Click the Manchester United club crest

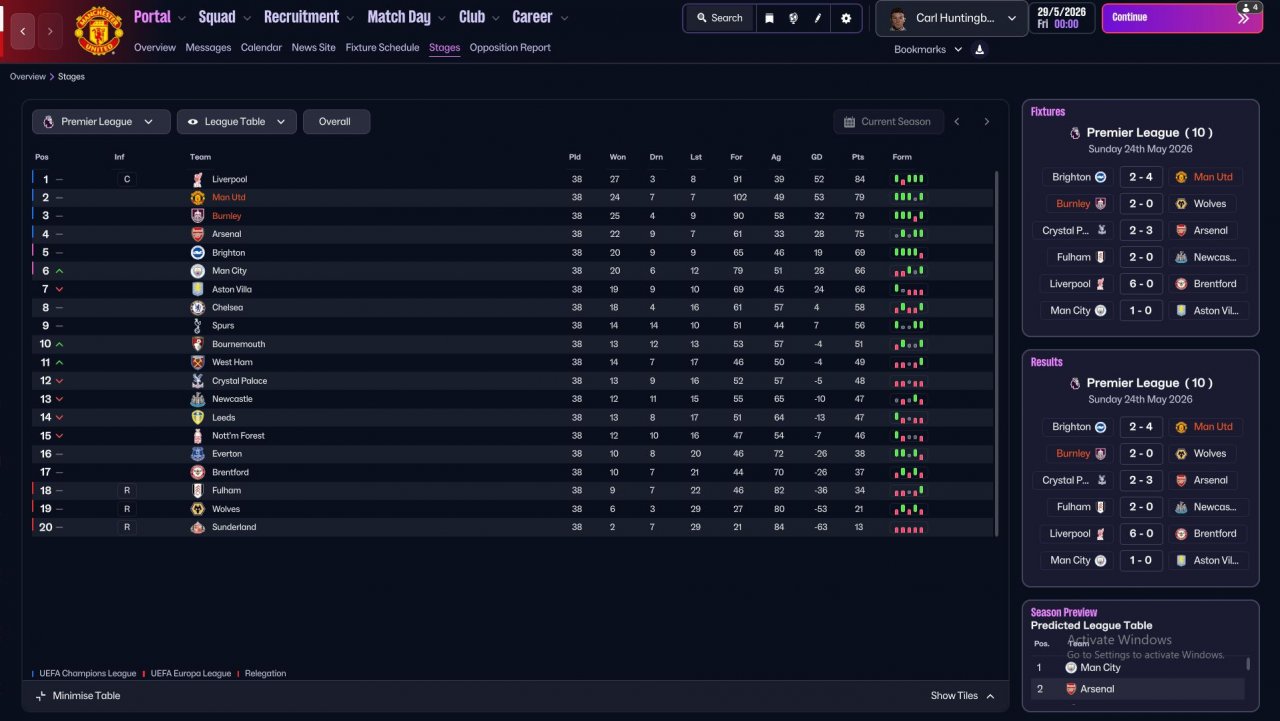coord(98,31)
